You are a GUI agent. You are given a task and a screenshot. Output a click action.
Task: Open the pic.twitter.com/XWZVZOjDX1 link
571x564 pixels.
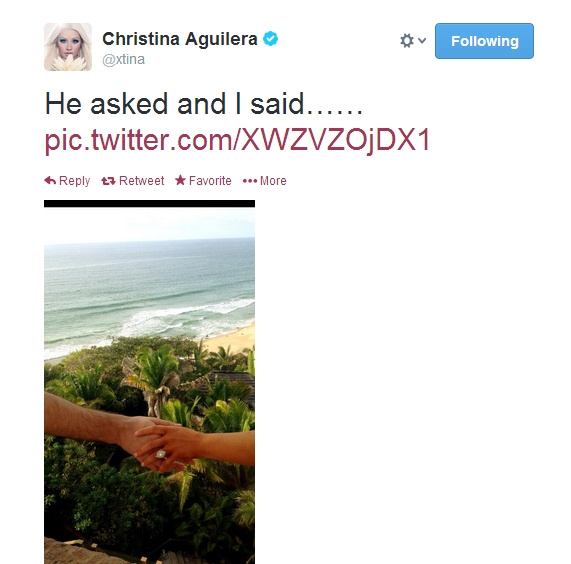(x=237, y=141)
